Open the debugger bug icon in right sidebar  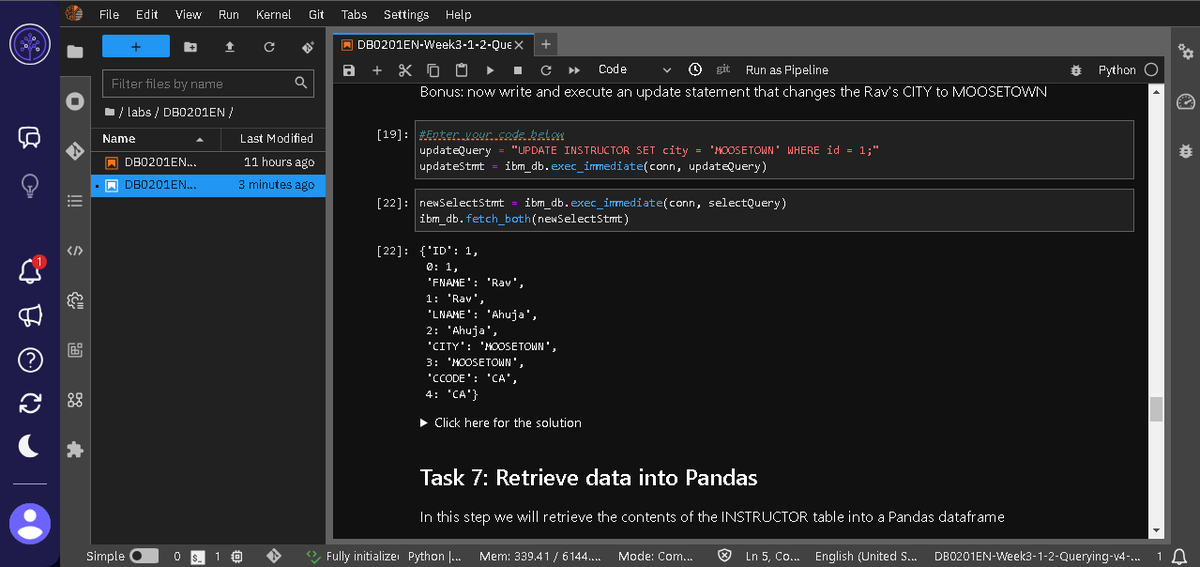pyautogui.click(x=1186, y=151)
